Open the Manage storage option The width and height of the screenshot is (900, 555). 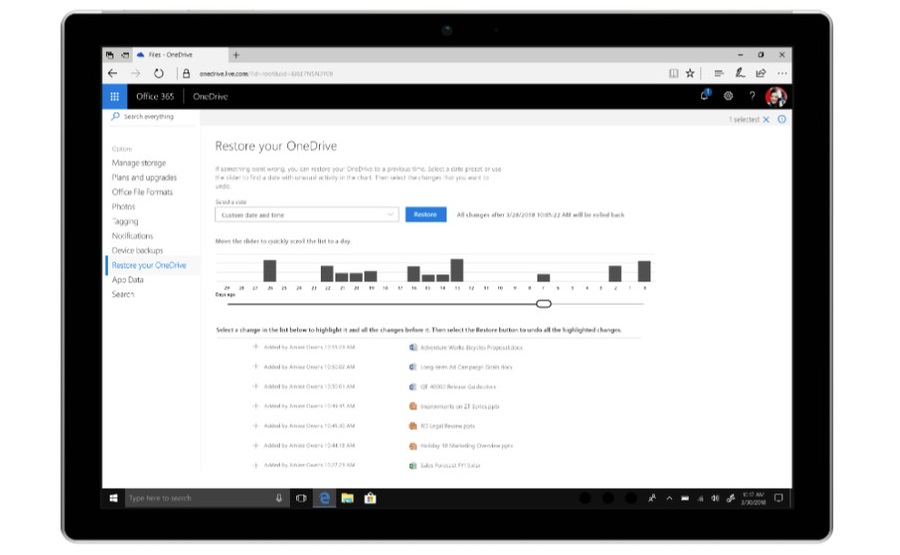[139, 163]
